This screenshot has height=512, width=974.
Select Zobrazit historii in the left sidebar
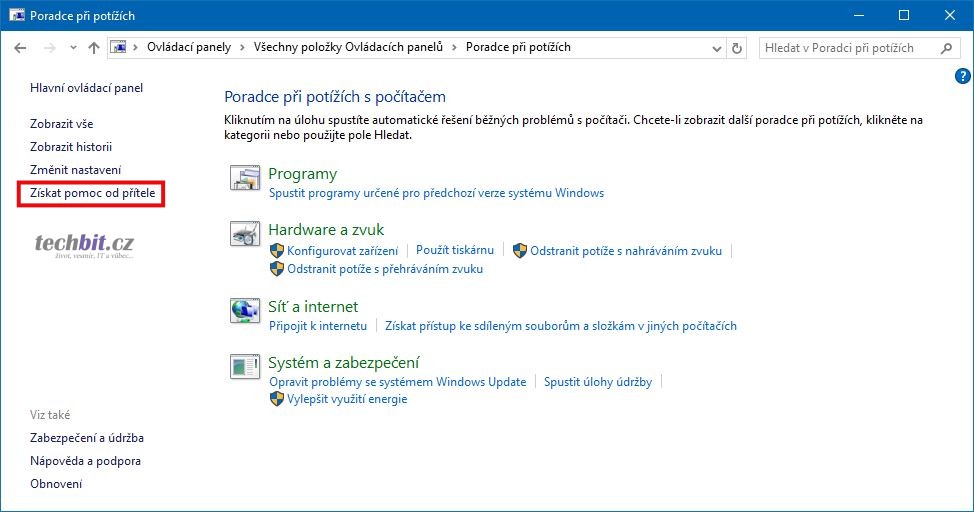coord(71,147)
